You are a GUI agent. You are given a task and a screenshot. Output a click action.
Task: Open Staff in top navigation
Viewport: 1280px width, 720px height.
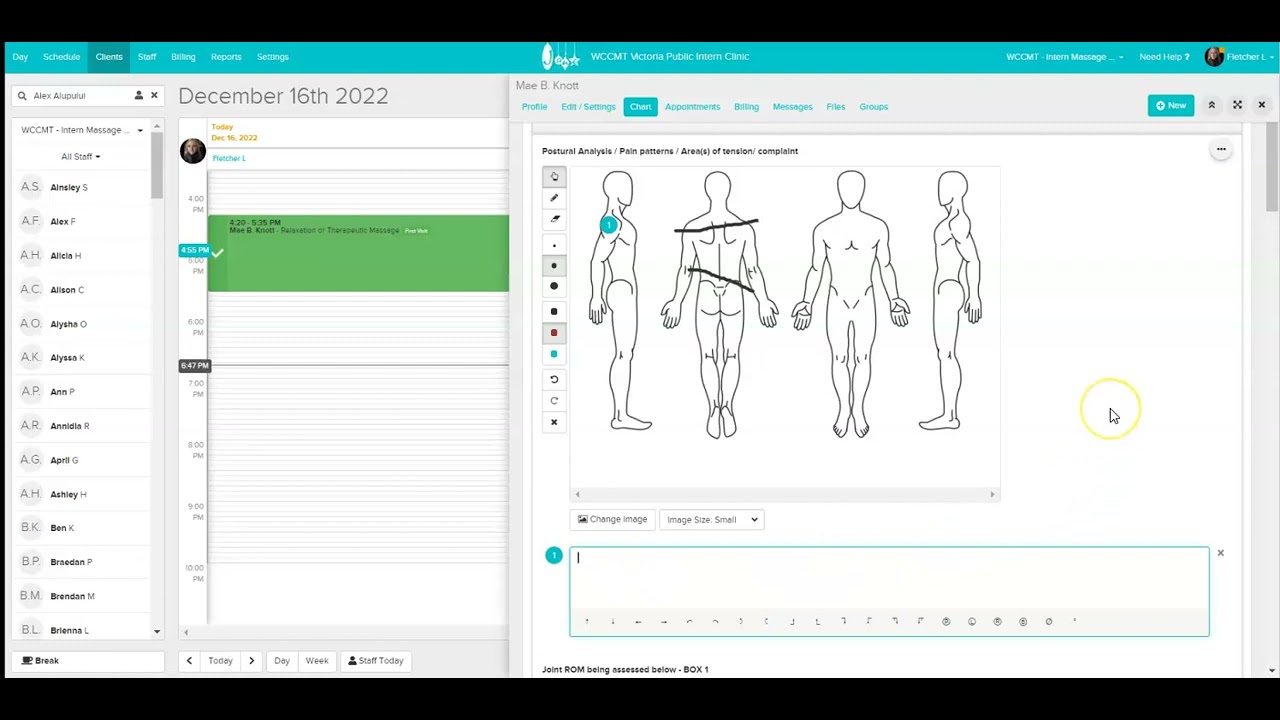147,57
